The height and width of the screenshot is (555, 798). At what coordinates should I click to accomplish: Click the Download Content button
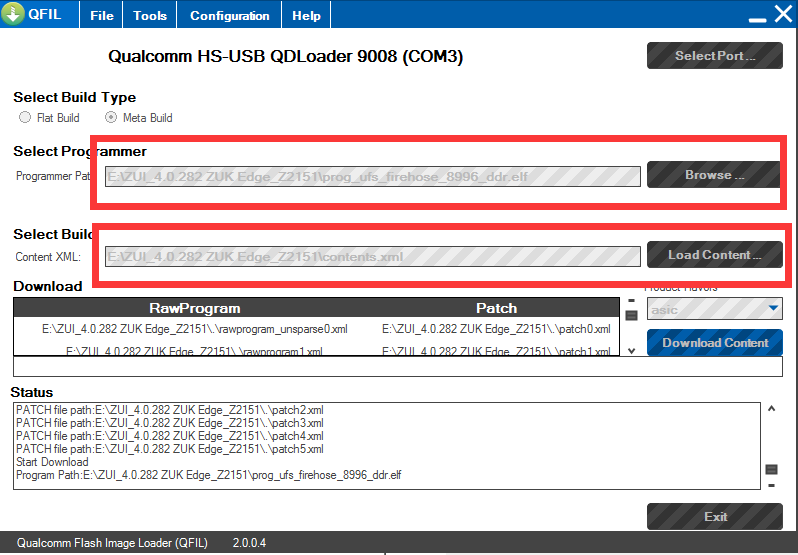pyautogui.click(x=715, y=342)
